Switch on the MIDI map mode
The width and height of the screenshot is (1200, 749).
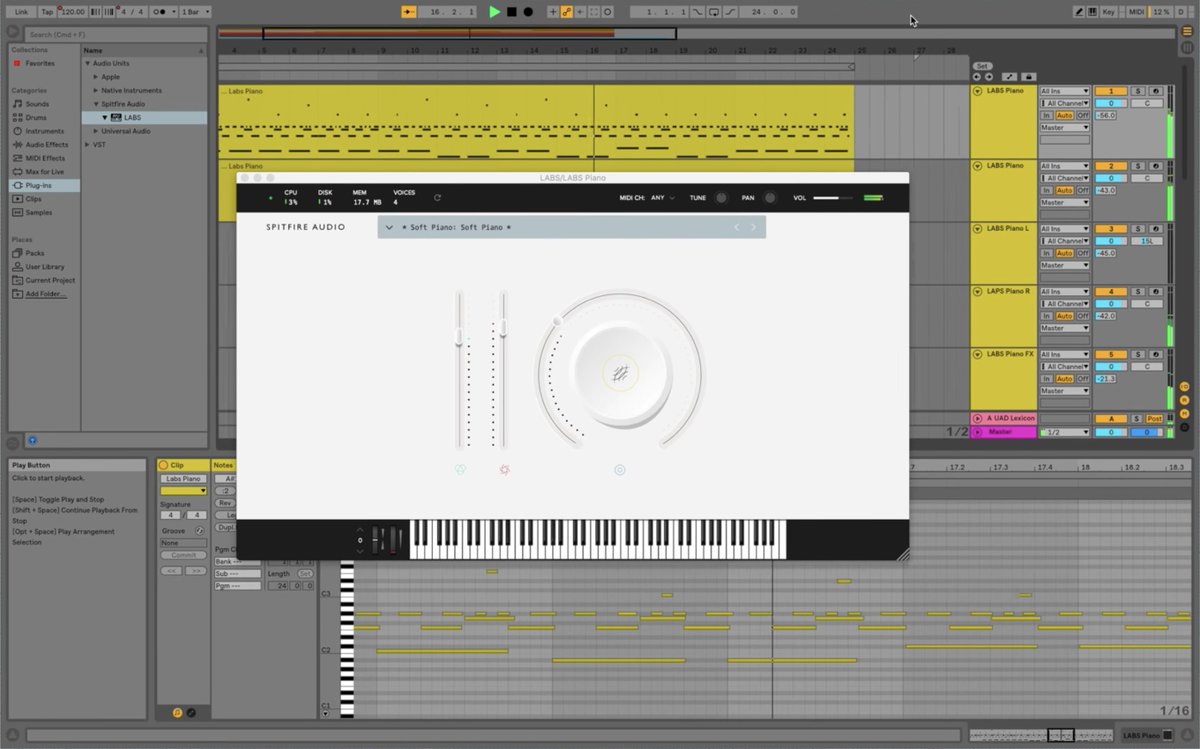click(x=1135, y=12)
